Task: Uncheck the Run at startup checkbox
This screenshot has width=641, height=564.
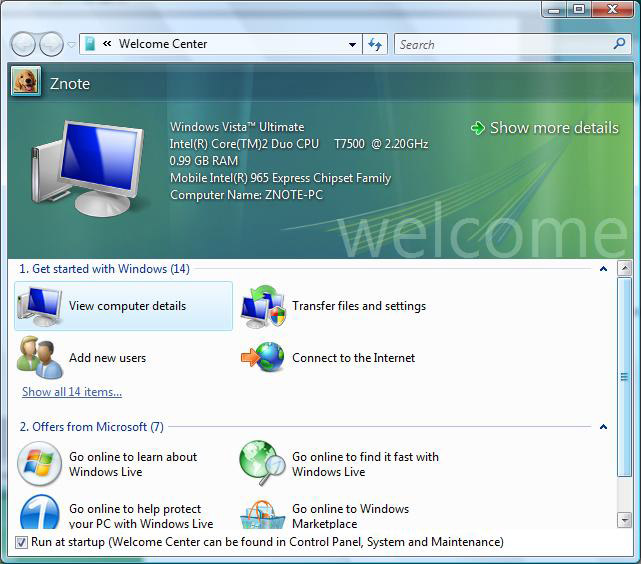Action: pos(22,542)
